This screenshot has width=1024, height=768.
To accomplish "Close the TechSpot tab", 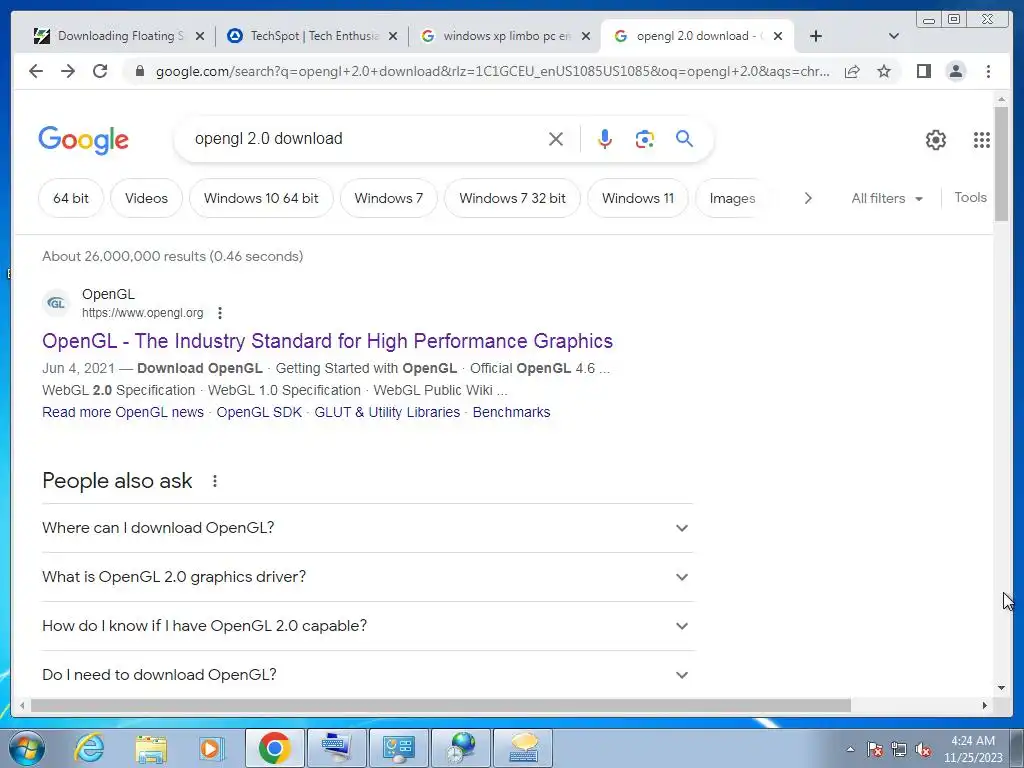I will (392, 37).
